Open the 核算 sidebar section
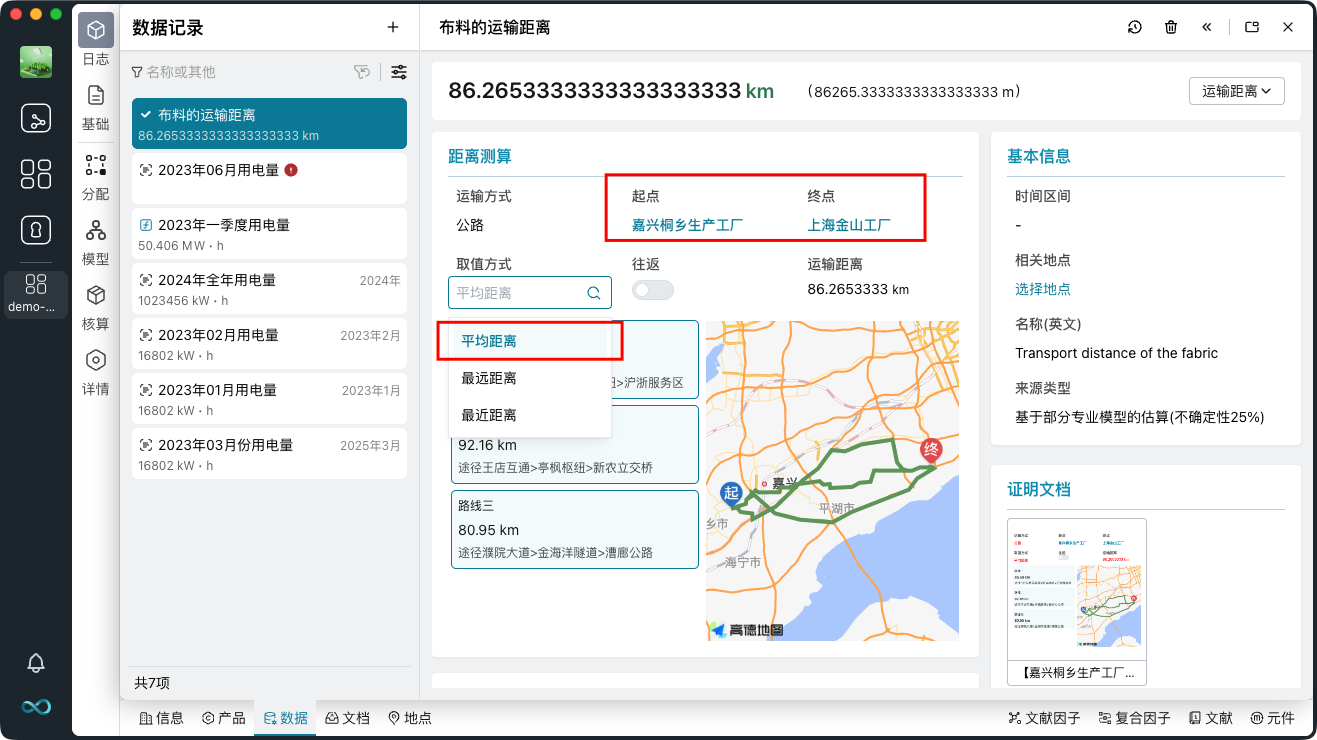Screen dimensions: 1317x740 tap(96, 305)
